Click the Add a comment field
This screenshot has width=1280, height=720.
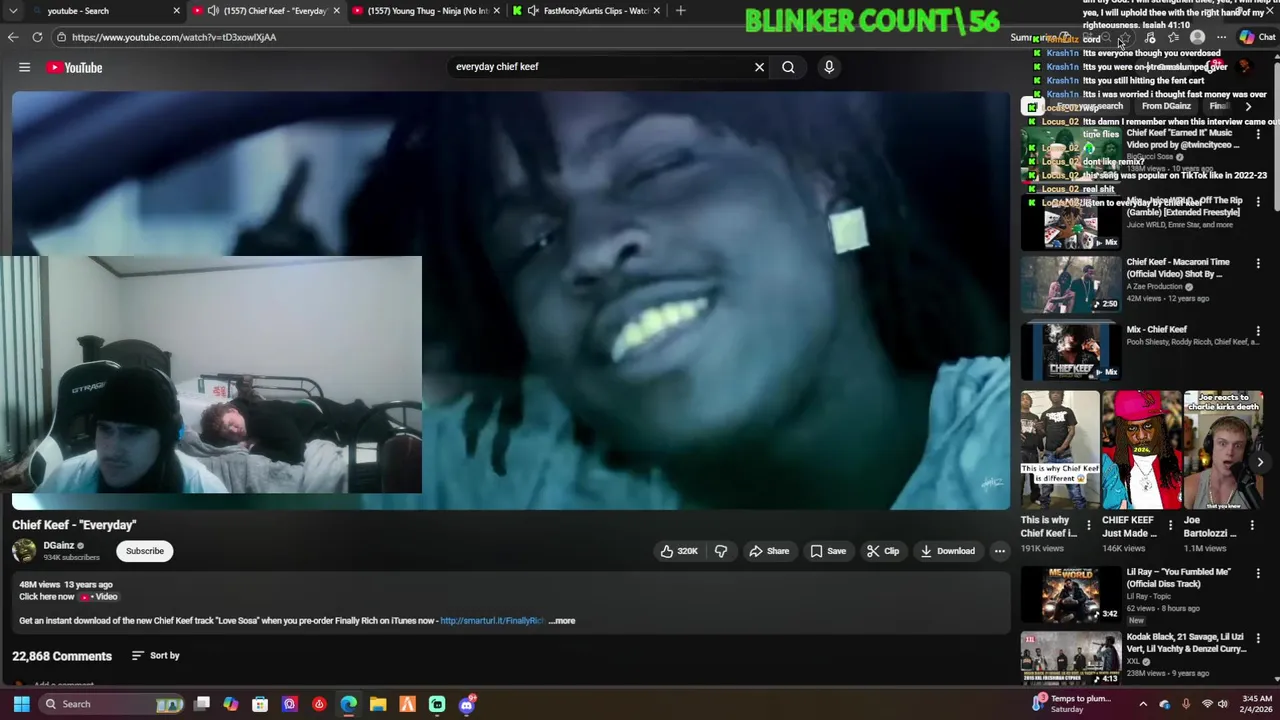pyautogui.click(x=64, y=686)
